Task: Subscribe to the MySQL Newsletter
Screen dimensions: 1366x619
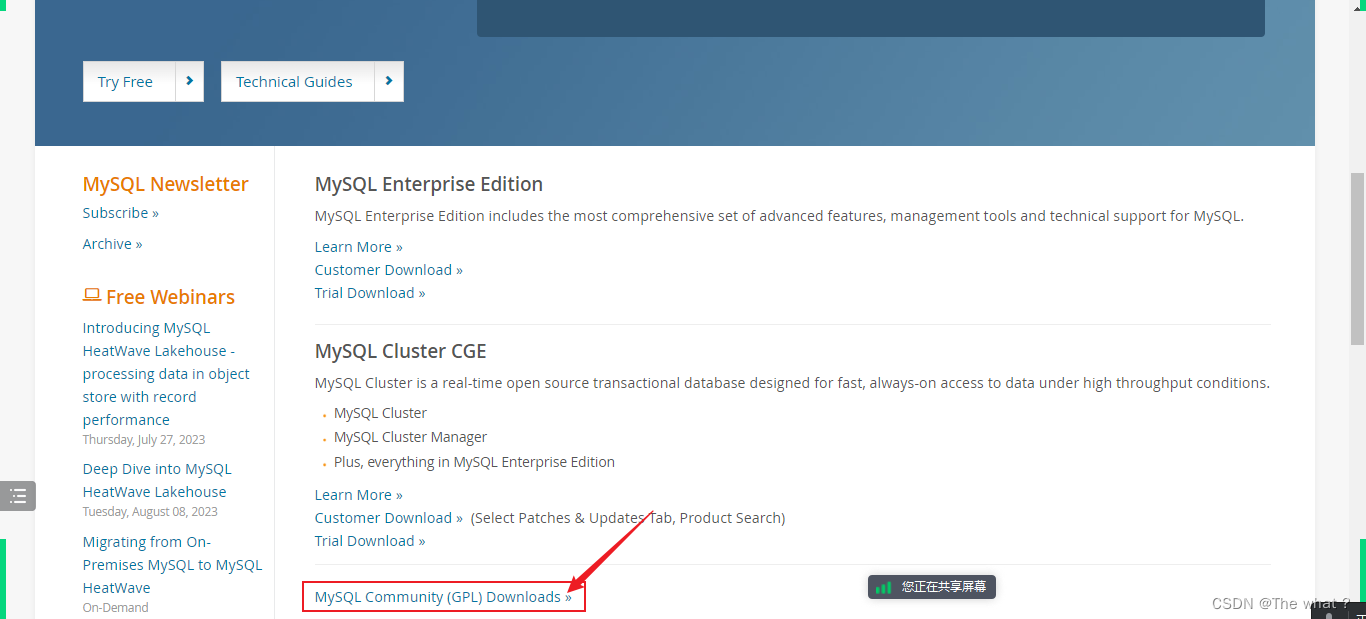Action: click(x=121, y=213)
